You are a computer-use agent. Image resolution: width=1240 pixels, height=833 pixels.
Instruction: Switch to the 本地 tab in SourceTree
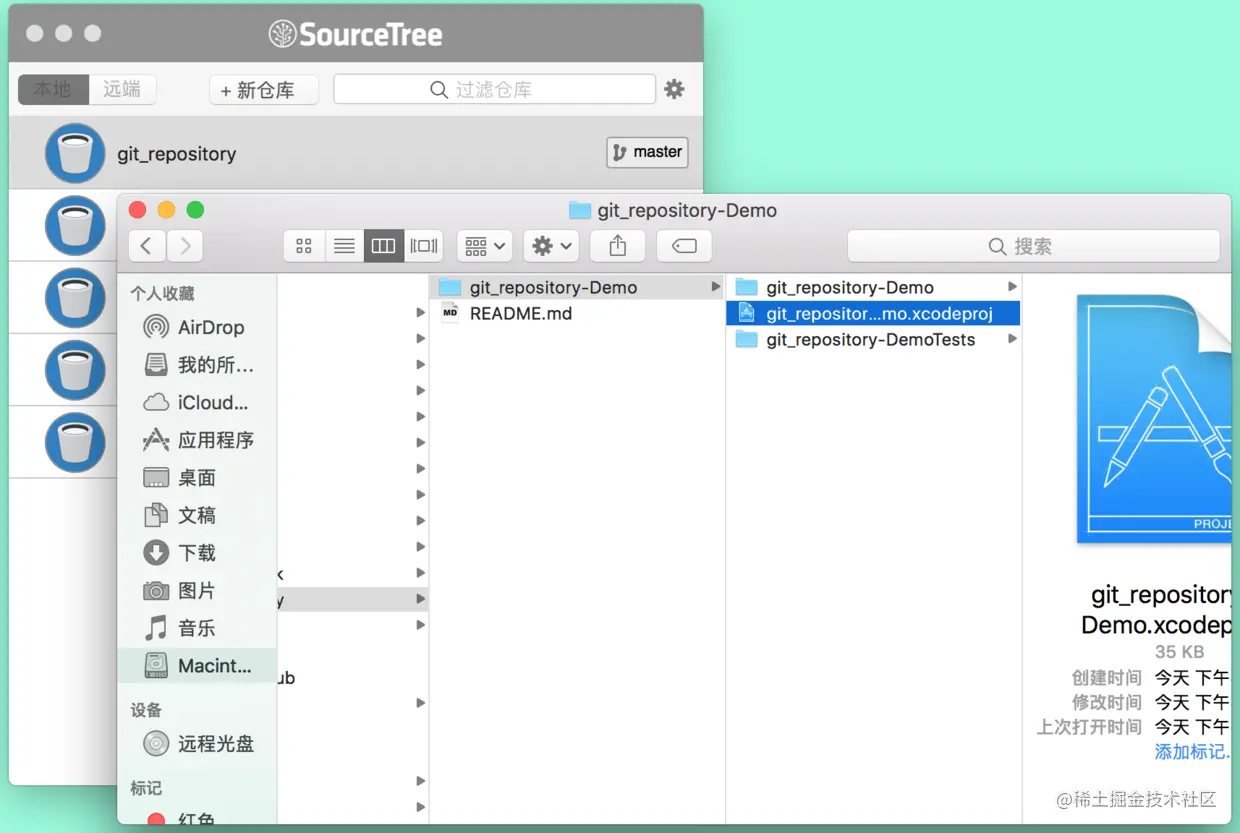click(51, 89)
